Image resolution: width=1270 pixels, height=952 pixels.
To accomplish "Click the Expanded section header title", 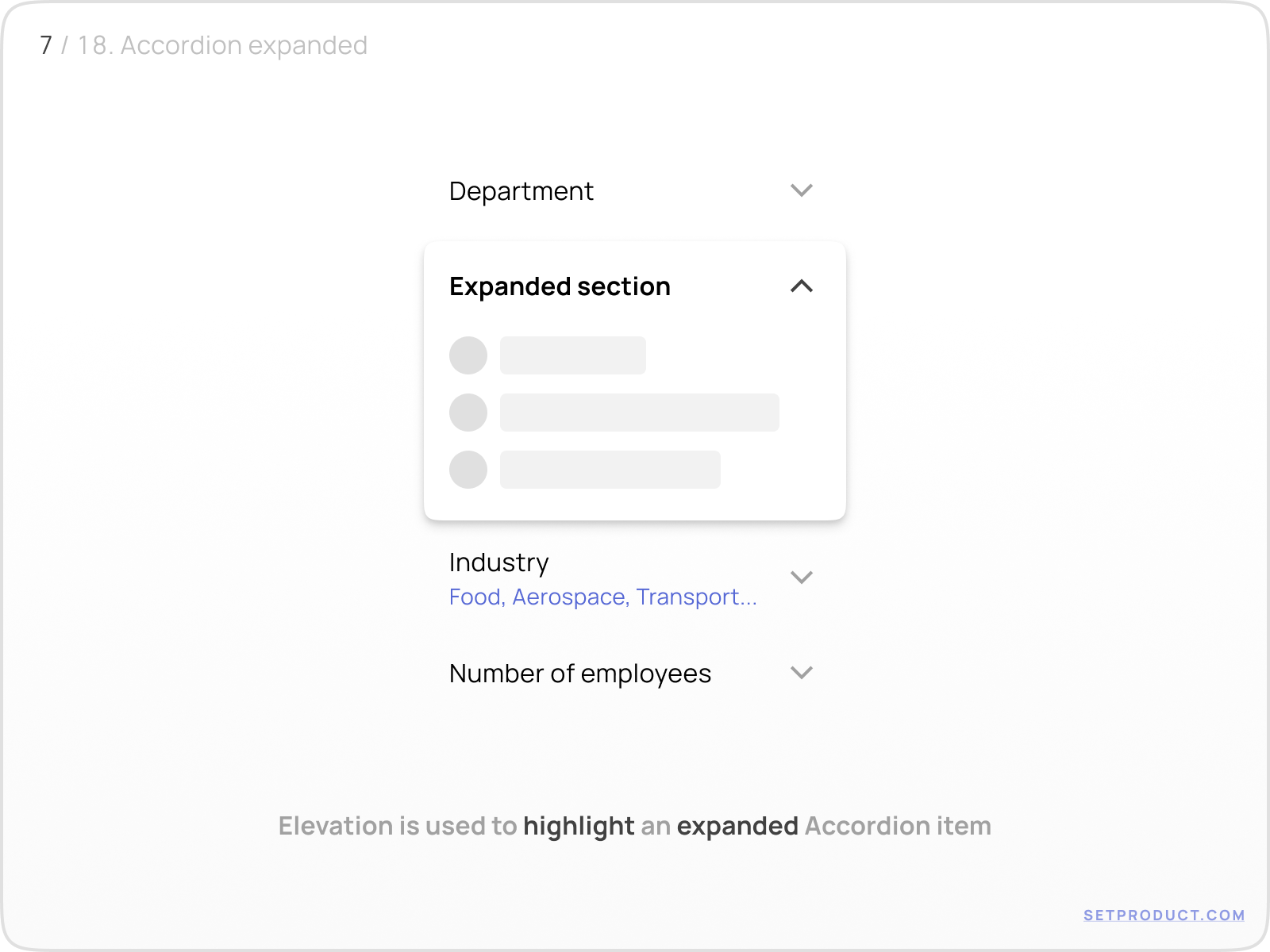I will pos(560,286).
